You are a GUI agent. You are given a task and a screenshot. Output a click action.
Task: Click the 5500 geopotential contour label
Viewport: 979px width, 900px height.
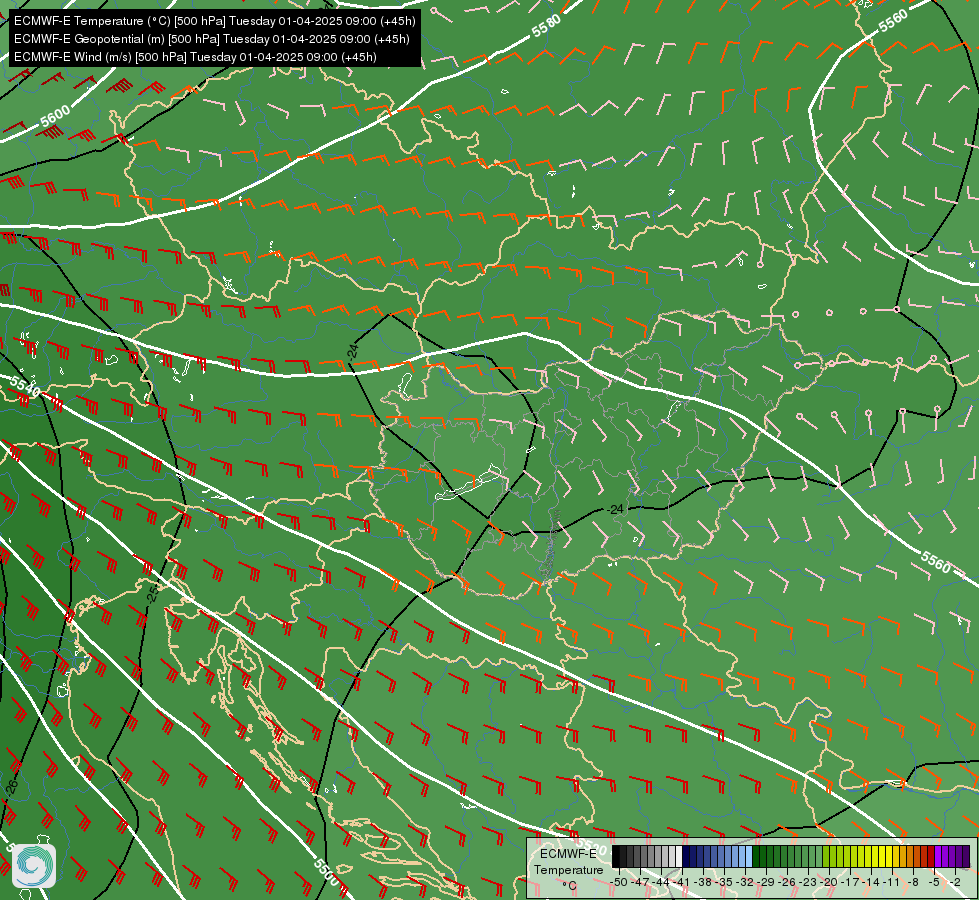tap(326, 871)
